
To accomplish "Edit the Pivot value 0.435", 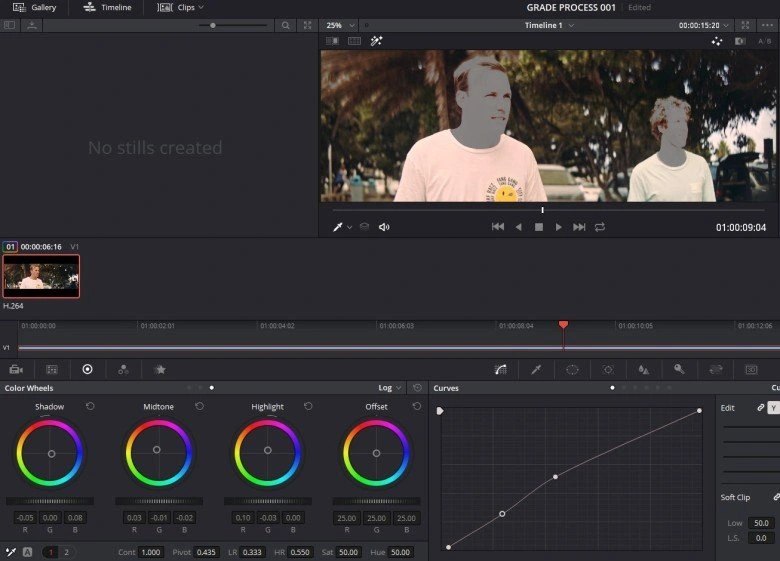I will [x=206, y=552].
